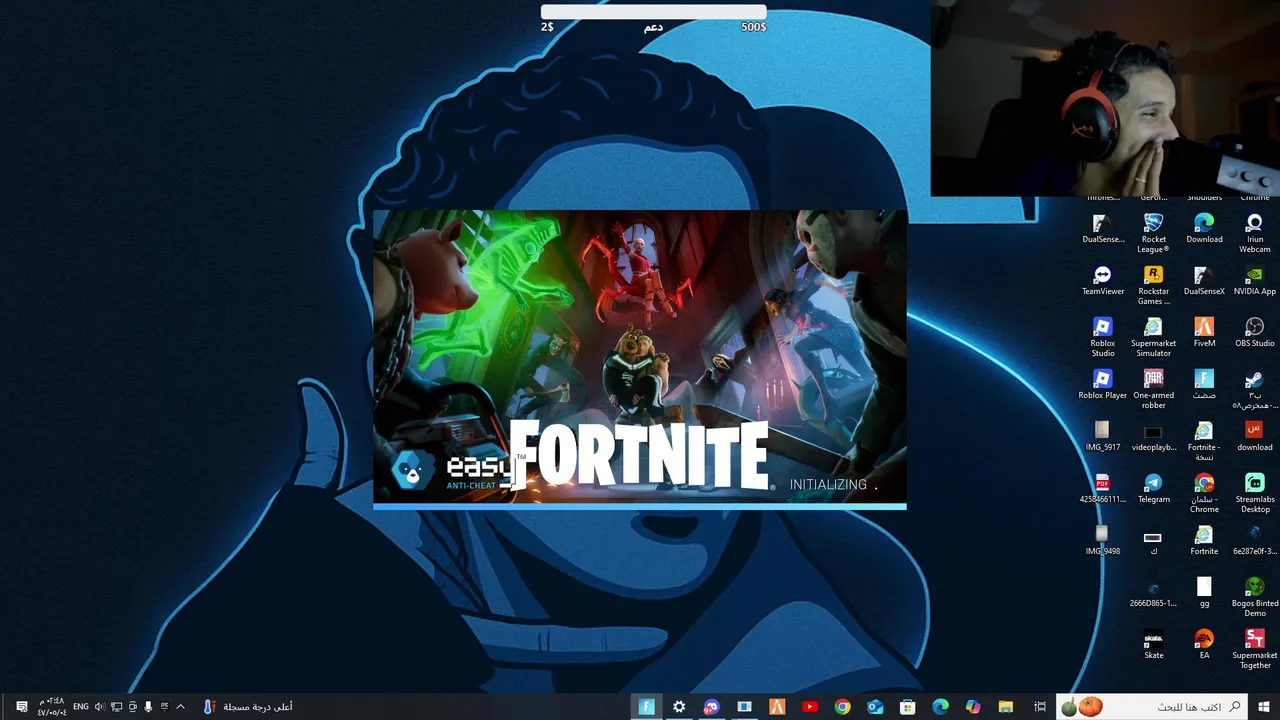This screenshot has height=720, width=1280.
Task: Select the IMG_9498 file icon
Action: pyautogui.click(x=1103, y=541)
